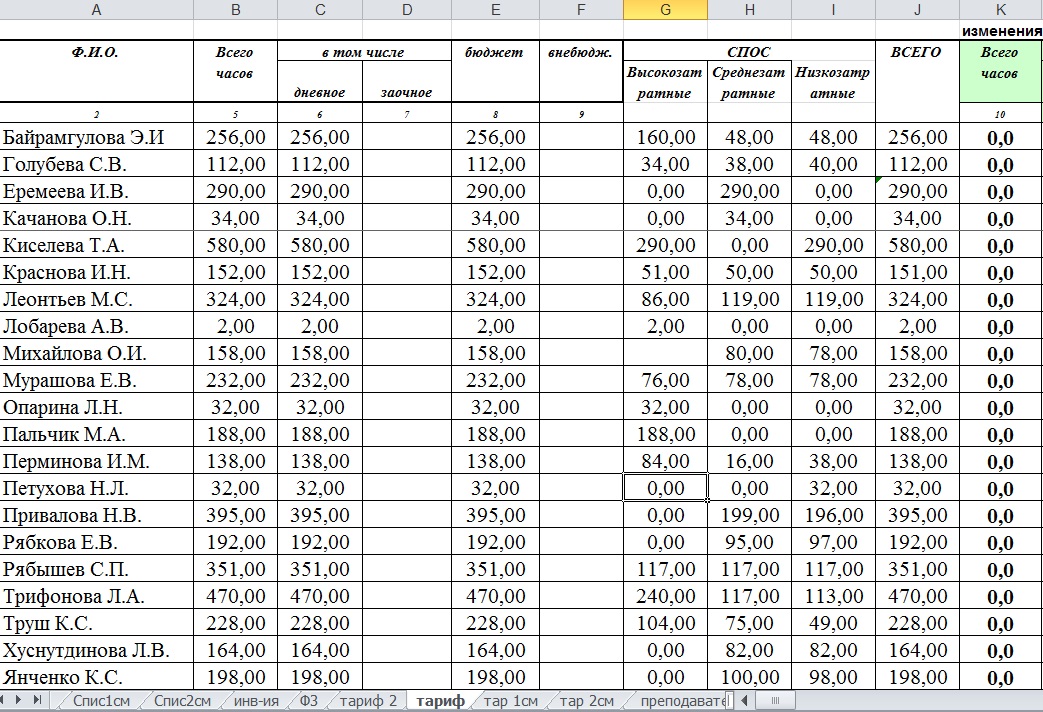This screenshot has height=712, width=1043.
Task: Select the cell Леонтьев М.С.
Action: click(x=96, y=299)
